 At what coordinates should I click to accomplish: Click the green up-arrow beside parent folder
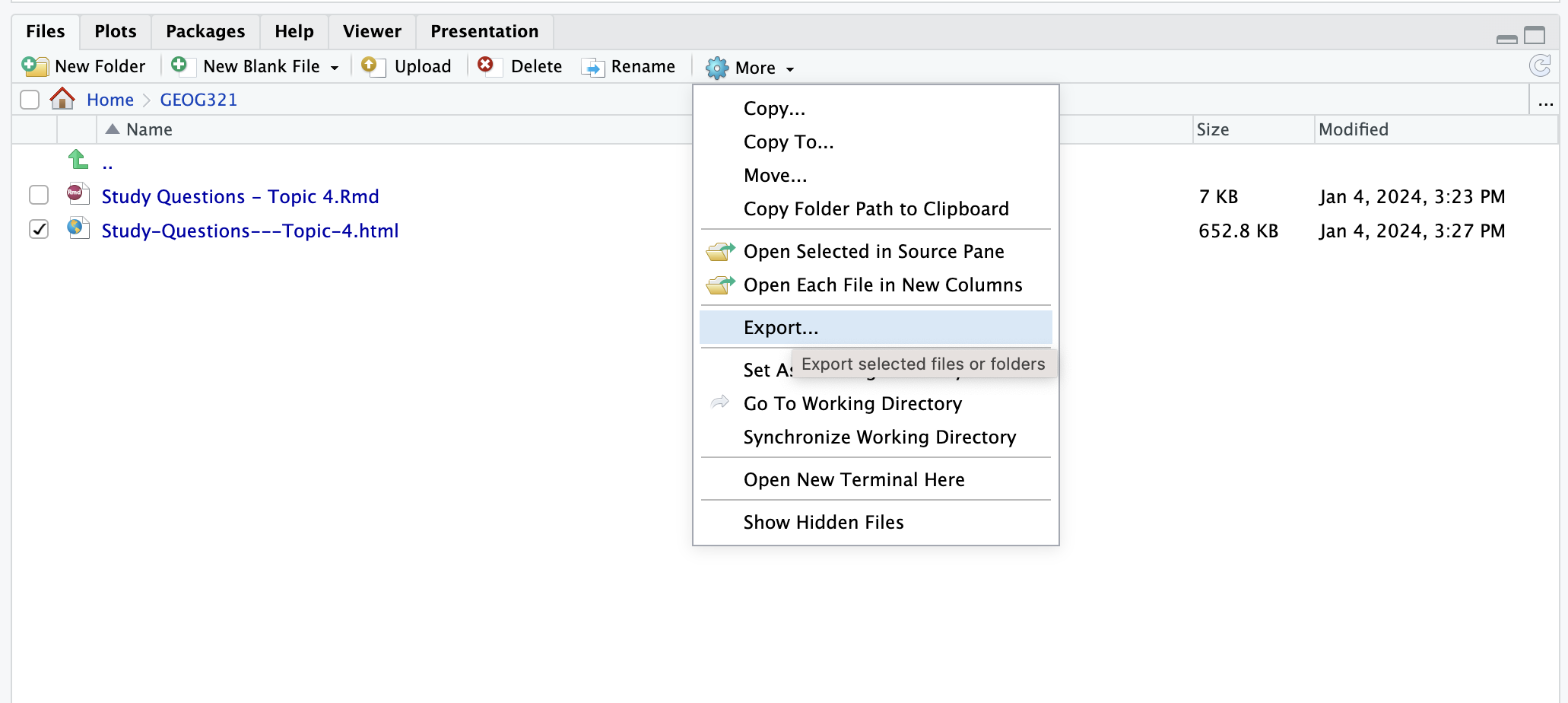[77, 160]
